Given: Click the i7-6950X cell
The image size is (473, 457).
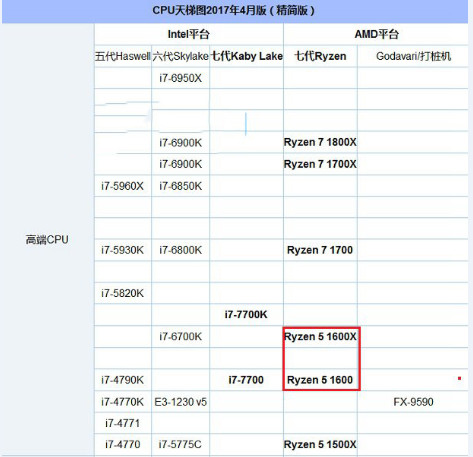Looking at the screenshot, I should (180, 78).
